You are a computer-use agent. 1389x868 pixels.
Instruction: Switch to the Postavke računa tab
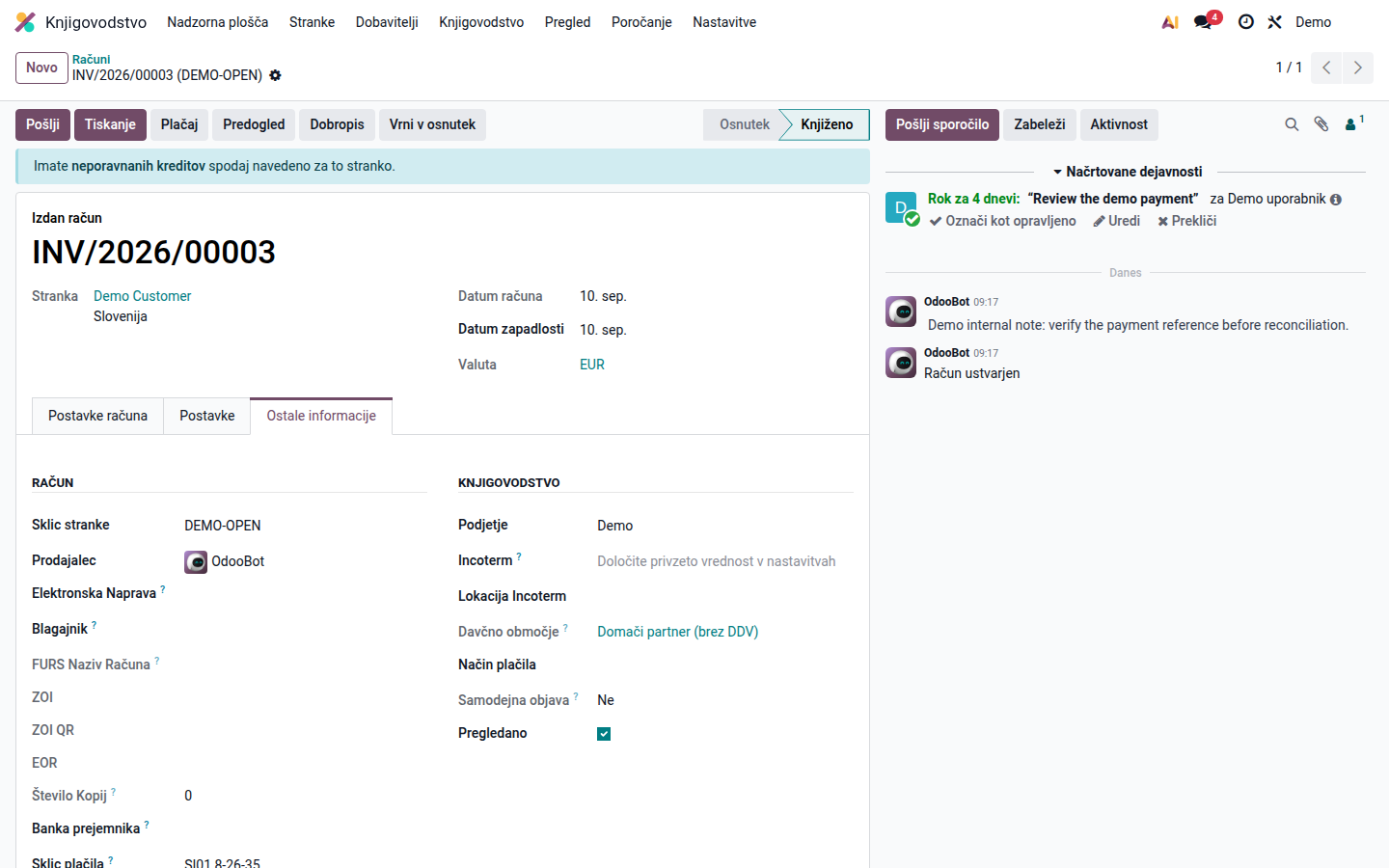pos(97,416)
